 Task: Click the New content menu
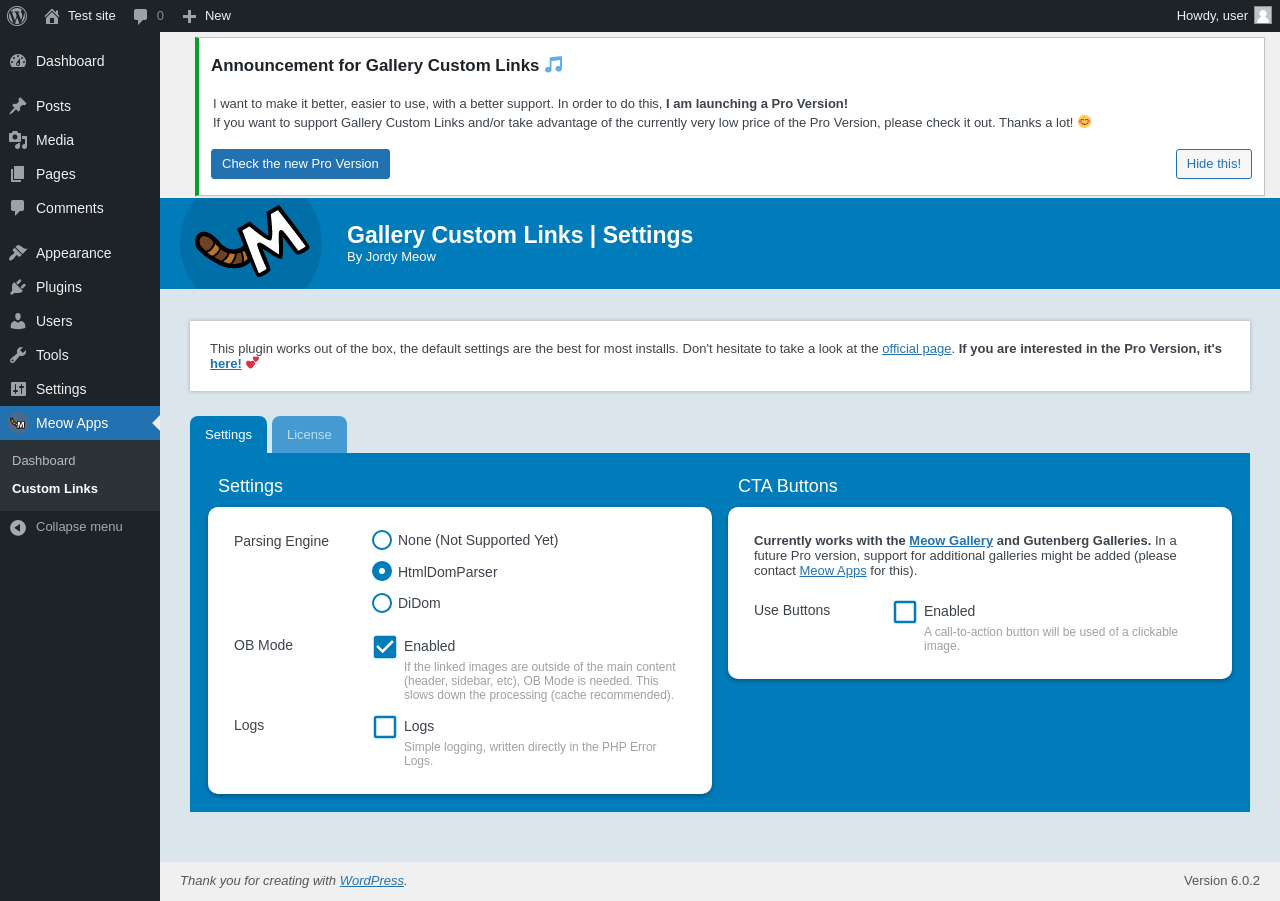pyautogui.click(x=206, y=16)
